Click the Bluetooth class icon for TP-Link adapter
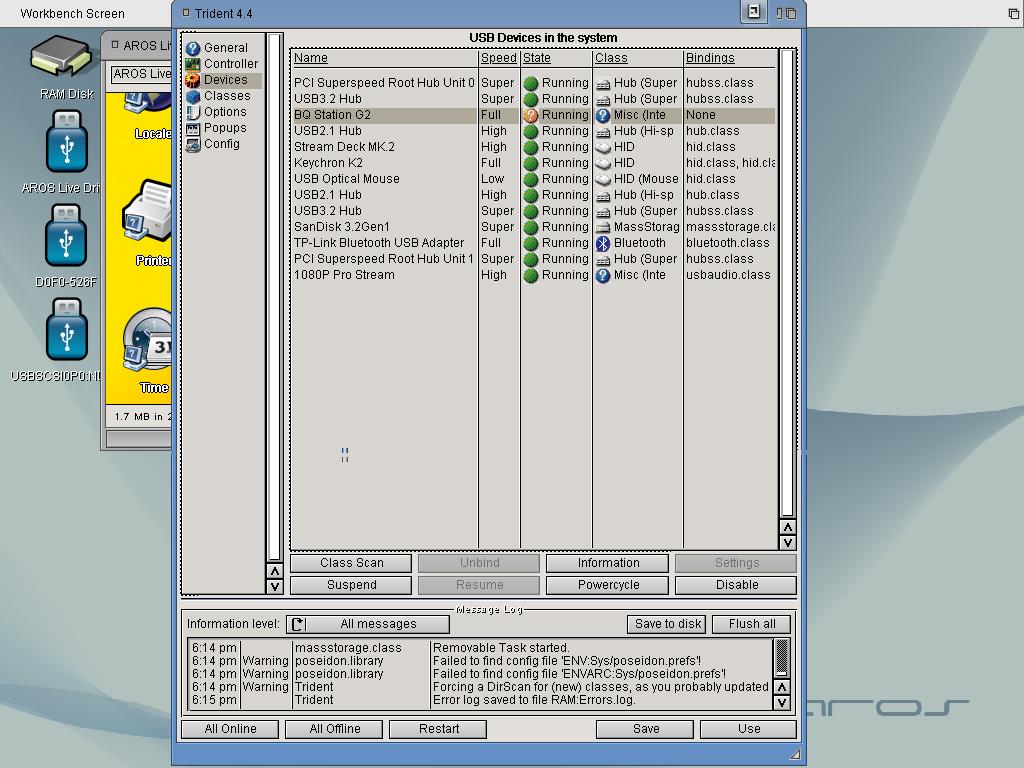 click(x=603, y=243)
